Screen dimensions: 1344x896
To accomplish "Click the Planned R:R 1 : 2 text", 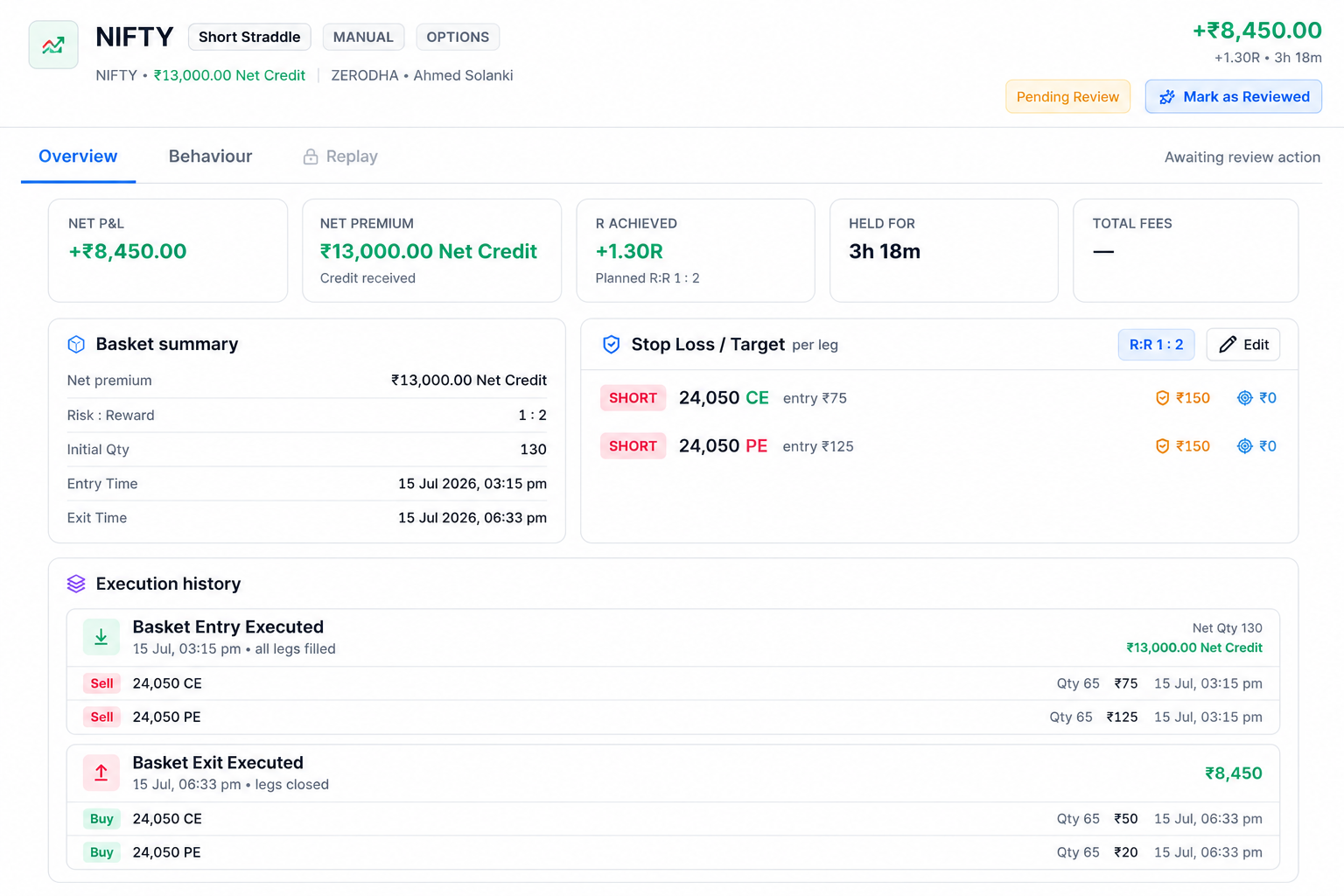I will click(x=647, y=278).
